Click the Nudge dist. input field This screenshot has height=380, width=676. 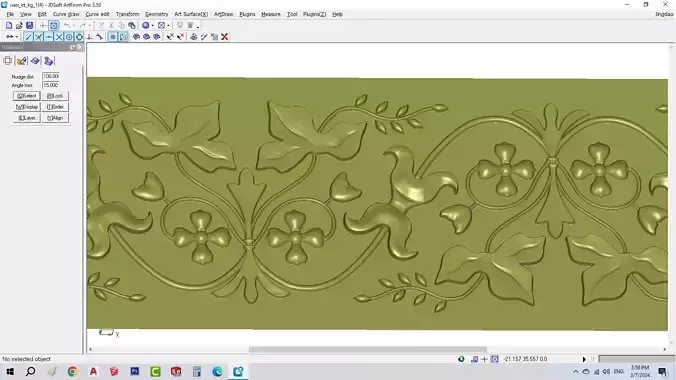(x=51, y=76)
